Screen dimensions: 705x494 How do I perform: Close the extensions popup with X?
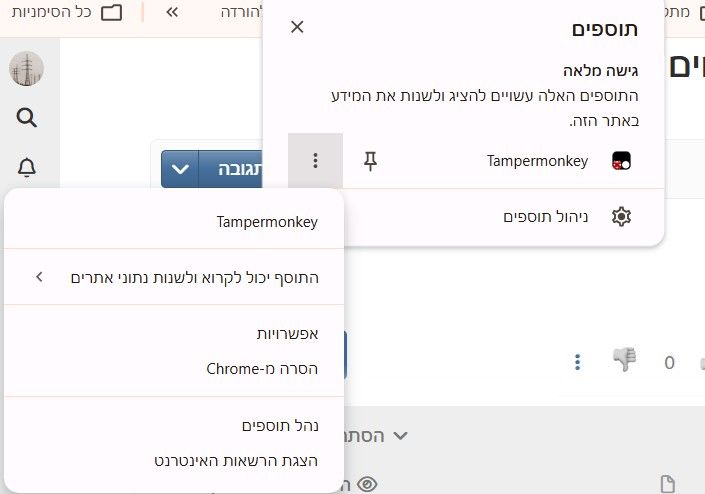(x=297, y=27)
